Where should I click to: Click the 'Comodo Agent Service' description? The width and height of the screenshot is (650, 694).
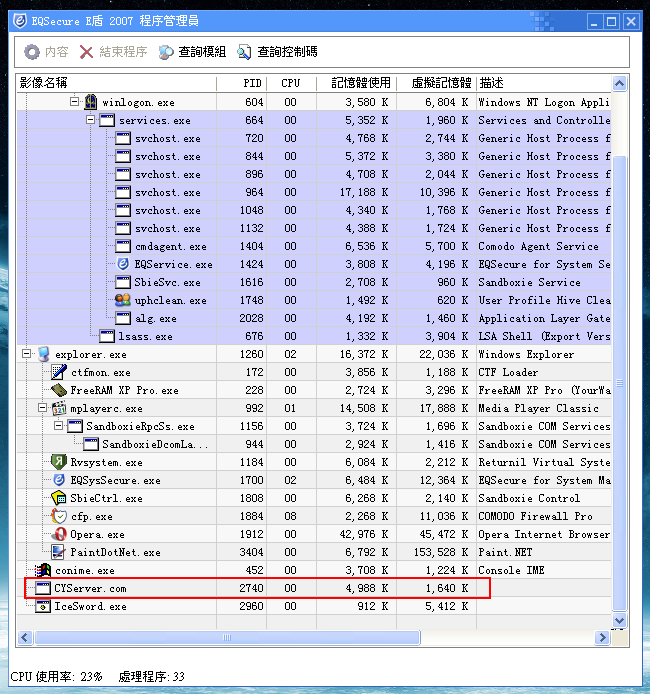538,246
